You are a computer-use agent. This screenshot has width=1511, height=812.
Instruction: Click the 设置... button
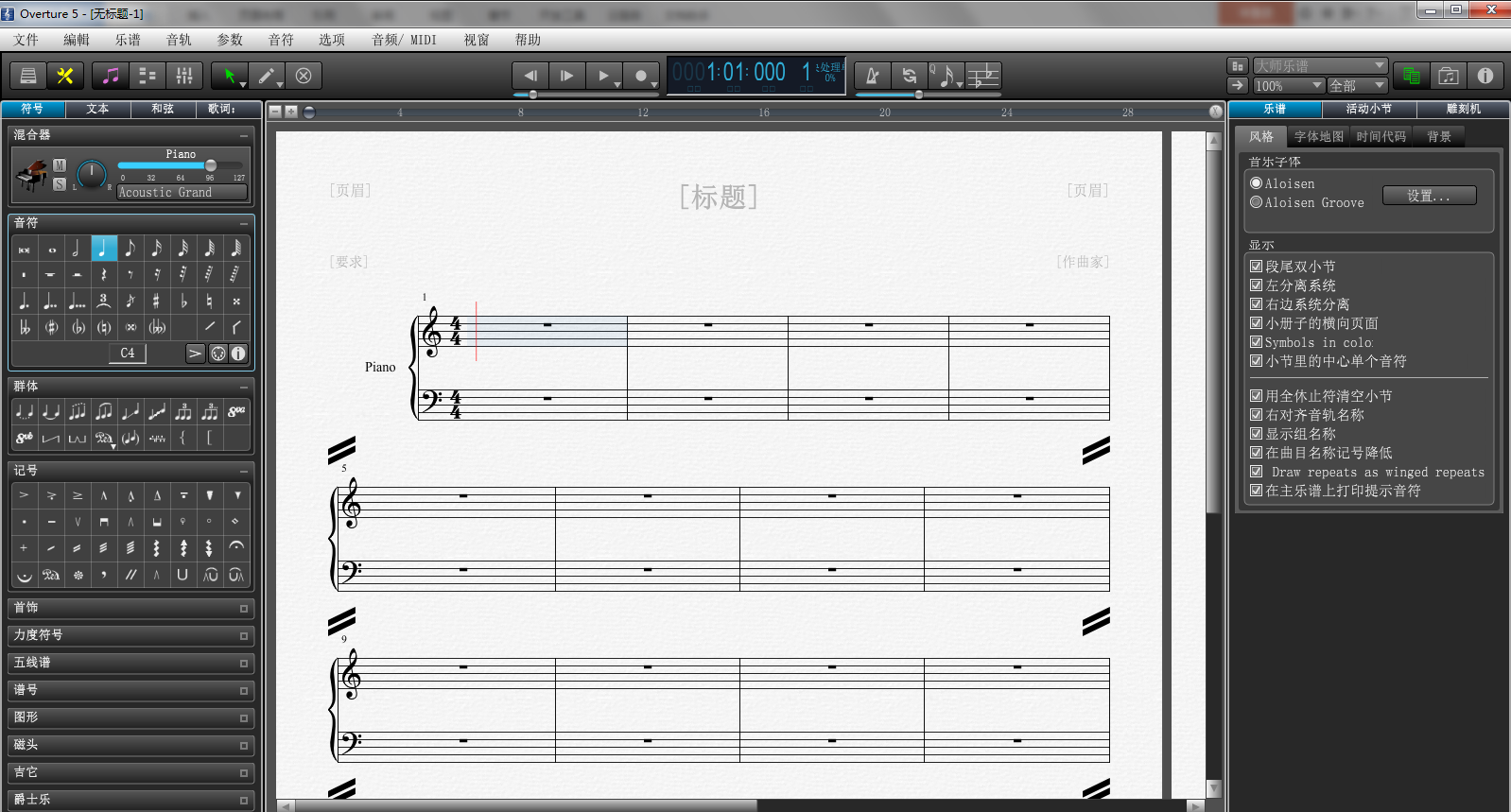point(1428,196)
